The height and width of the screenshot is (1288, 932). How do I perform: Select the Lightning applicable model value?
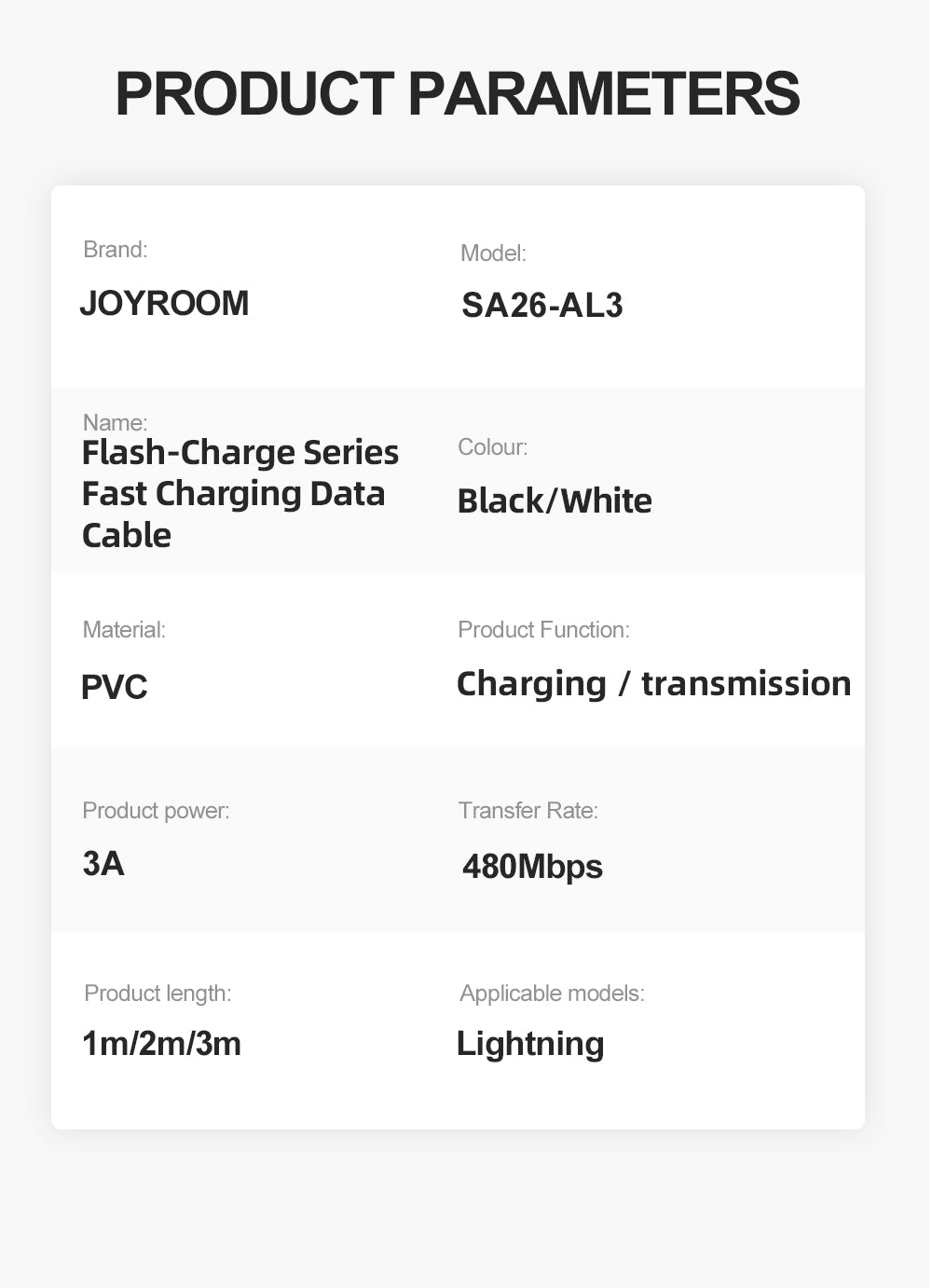(530, 1044)
